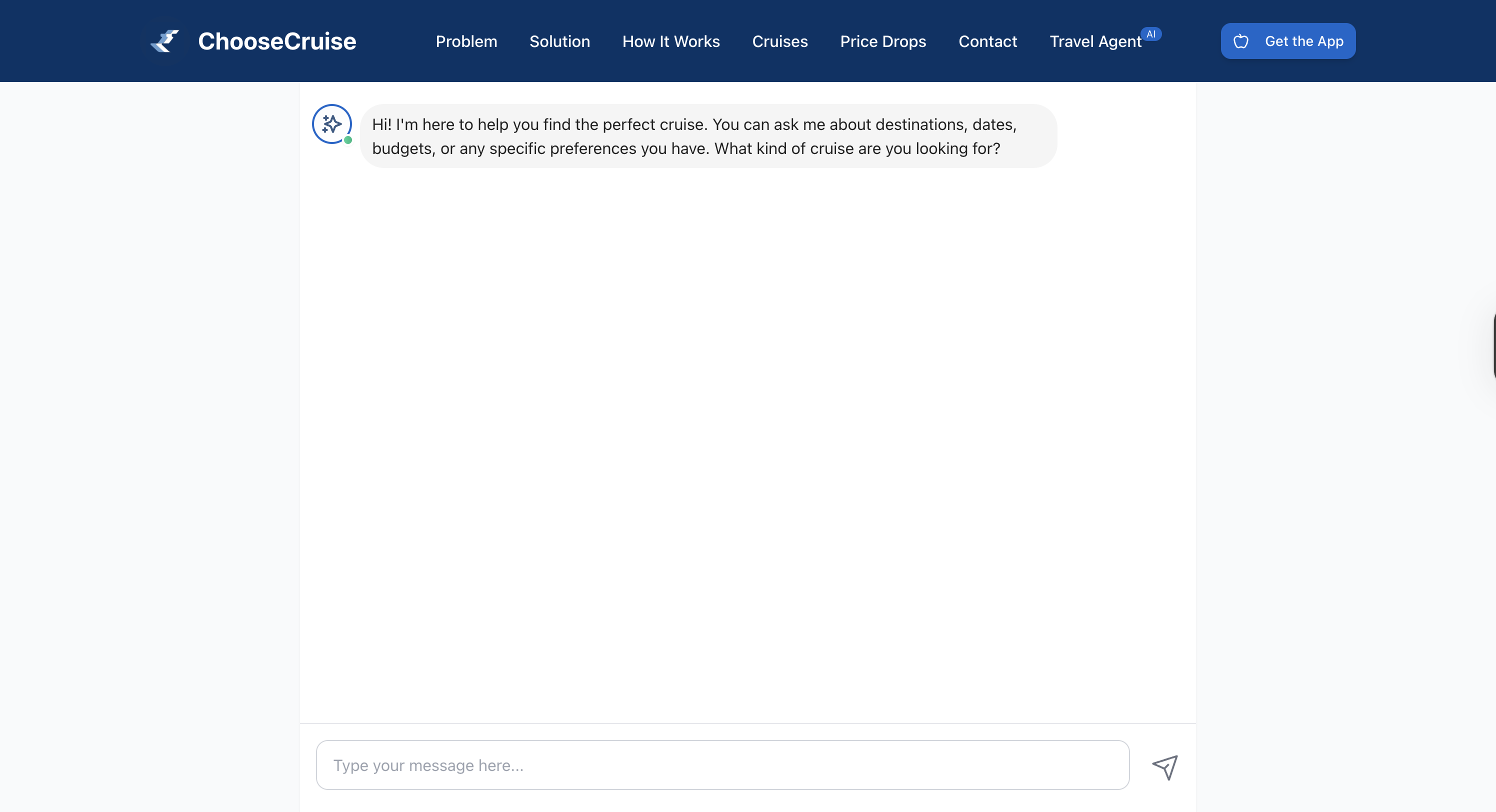Focus the Type your message here field

[722, 764]
